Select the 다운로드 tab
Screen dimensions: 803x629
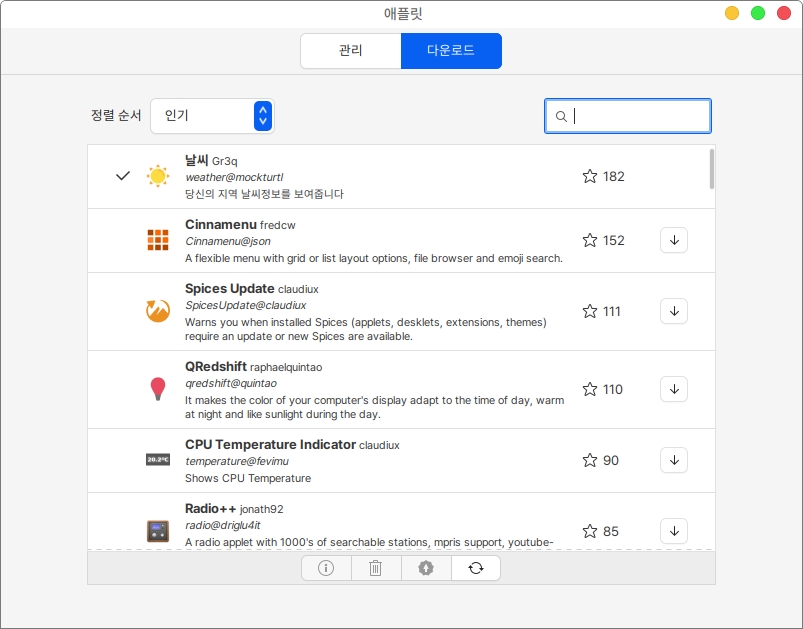click(451, 51)
